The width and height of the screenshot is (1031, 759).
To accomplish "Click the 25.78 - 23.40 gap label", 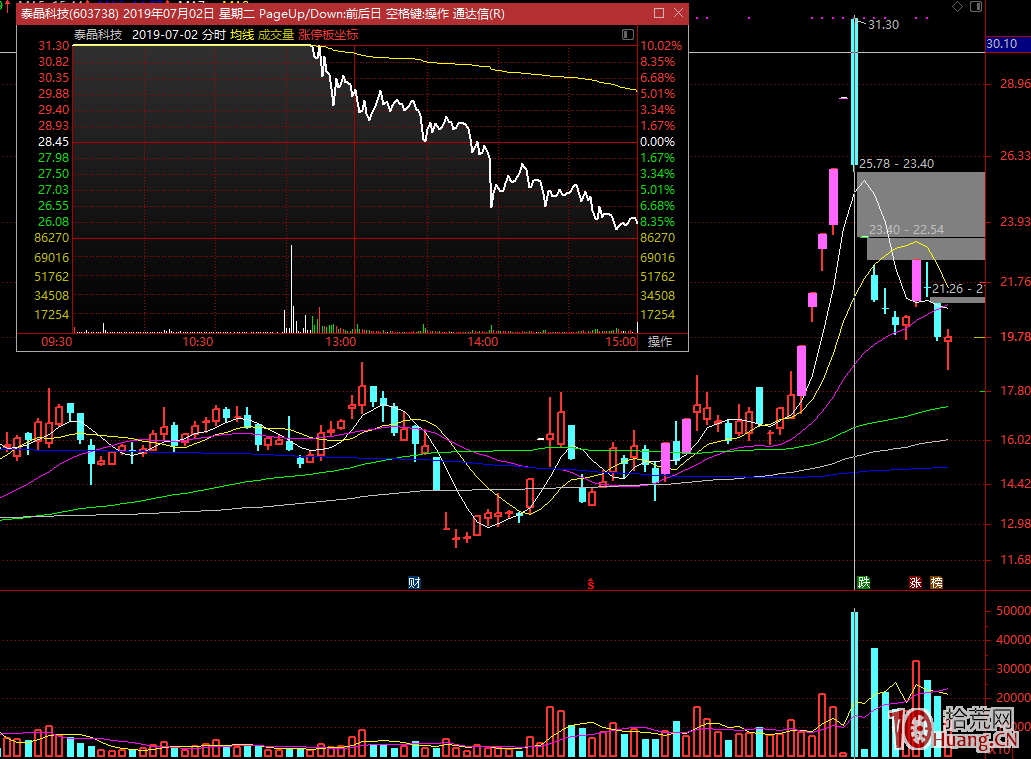I will pos(896,163).
